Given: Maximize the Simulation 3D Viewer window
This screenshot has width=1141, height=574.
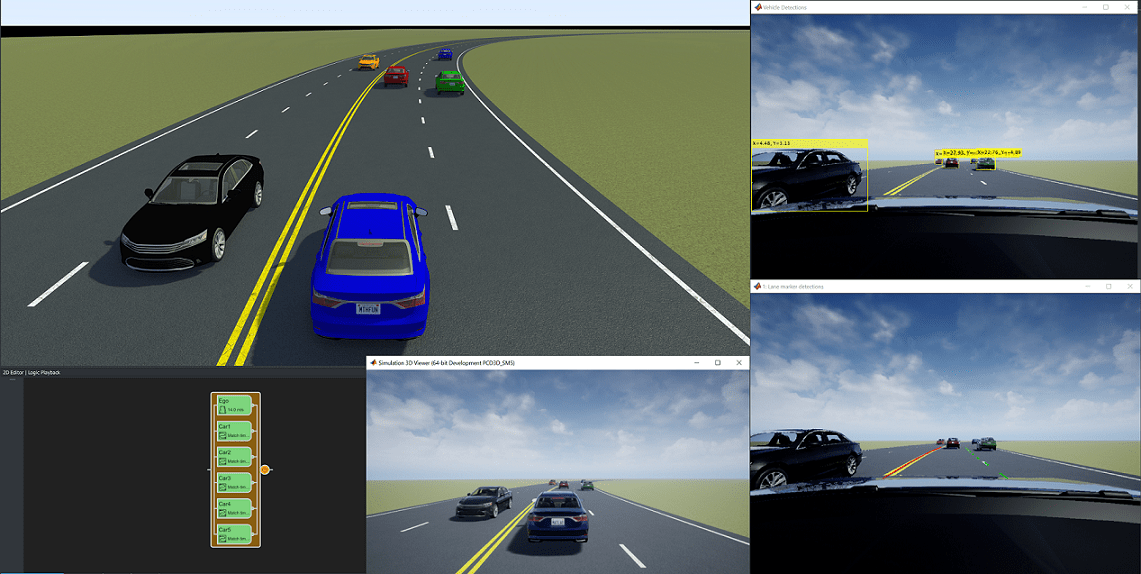Looking at the screenshot, I should 717,362.
